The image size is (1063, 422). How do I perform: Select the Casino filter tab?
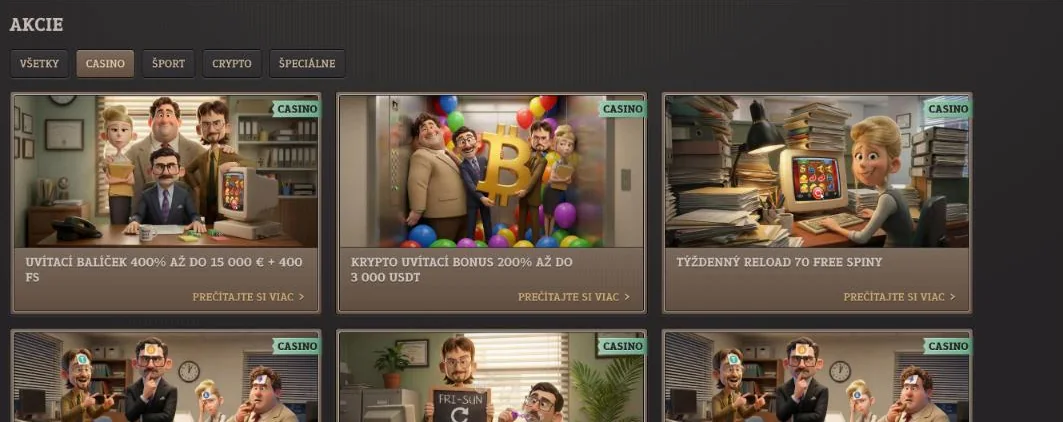click(x=105, y=64)
